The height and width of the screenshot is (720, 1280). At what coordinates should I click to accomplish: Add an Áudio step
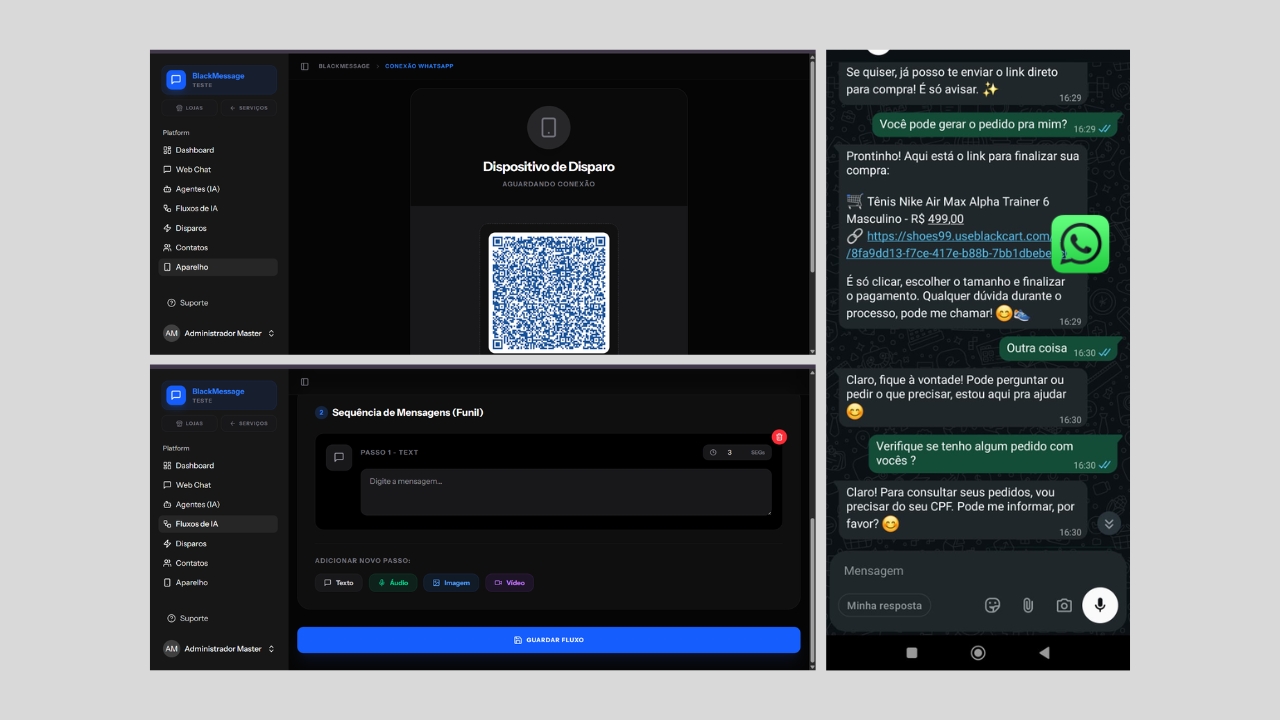point(393,582)
